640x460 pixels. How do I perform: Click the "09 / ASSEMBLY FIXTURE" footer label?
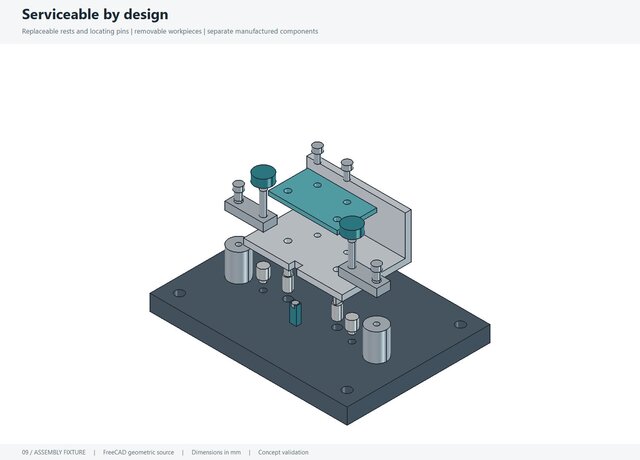(x=54, y=452)
